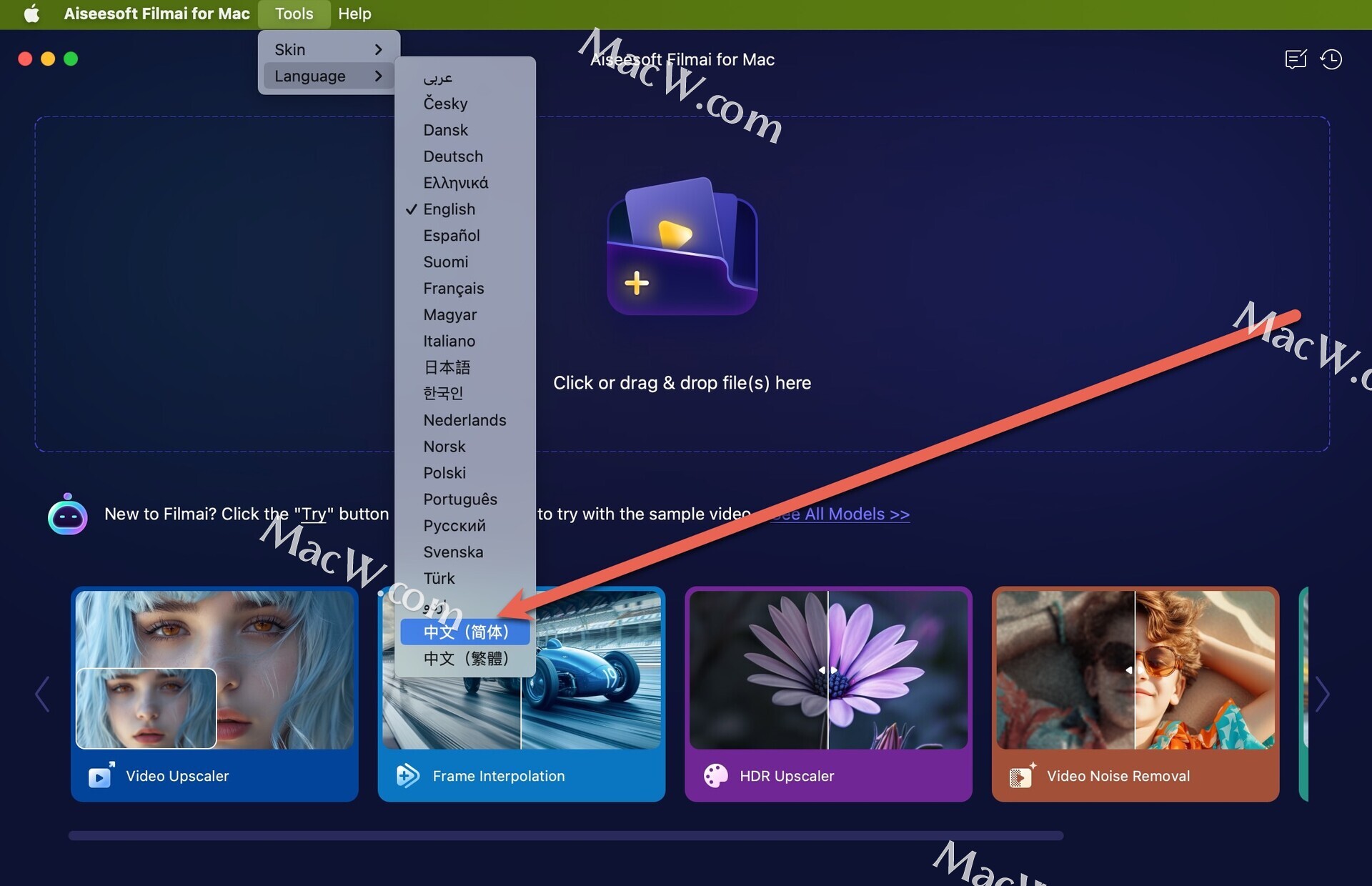Screen dimensions: 1372x886
Task: Show previous models with left arrow
Action: click(x=42, y=694)
